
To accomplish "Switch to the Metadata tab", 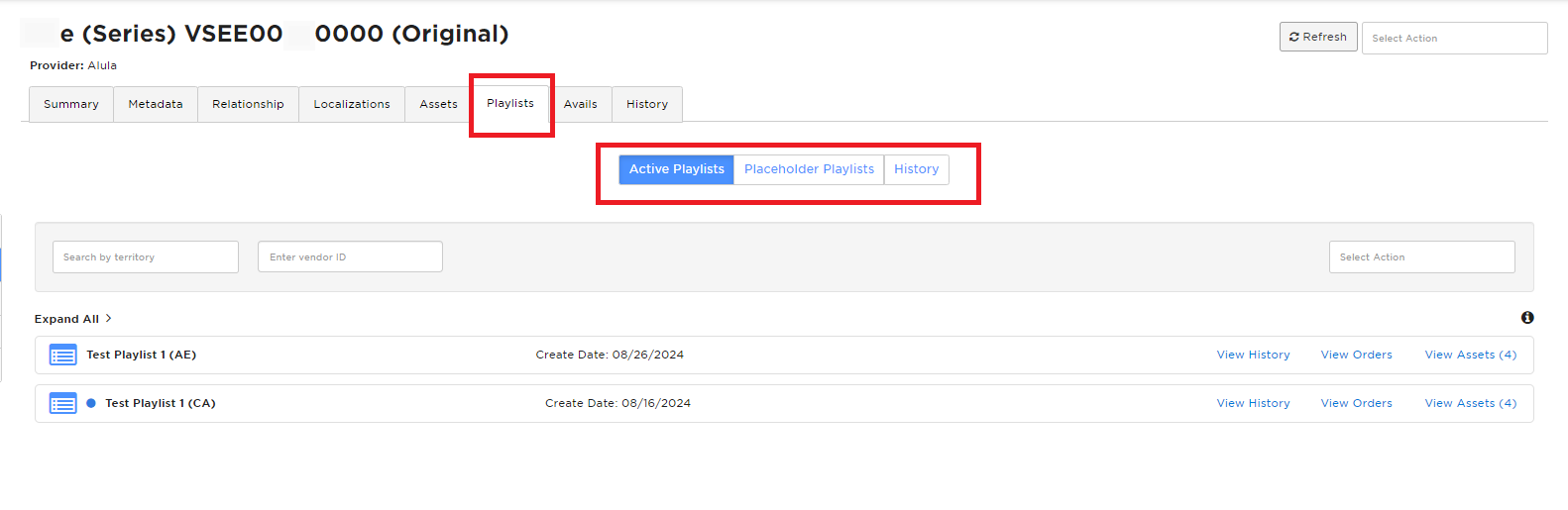I will point(156,104).
